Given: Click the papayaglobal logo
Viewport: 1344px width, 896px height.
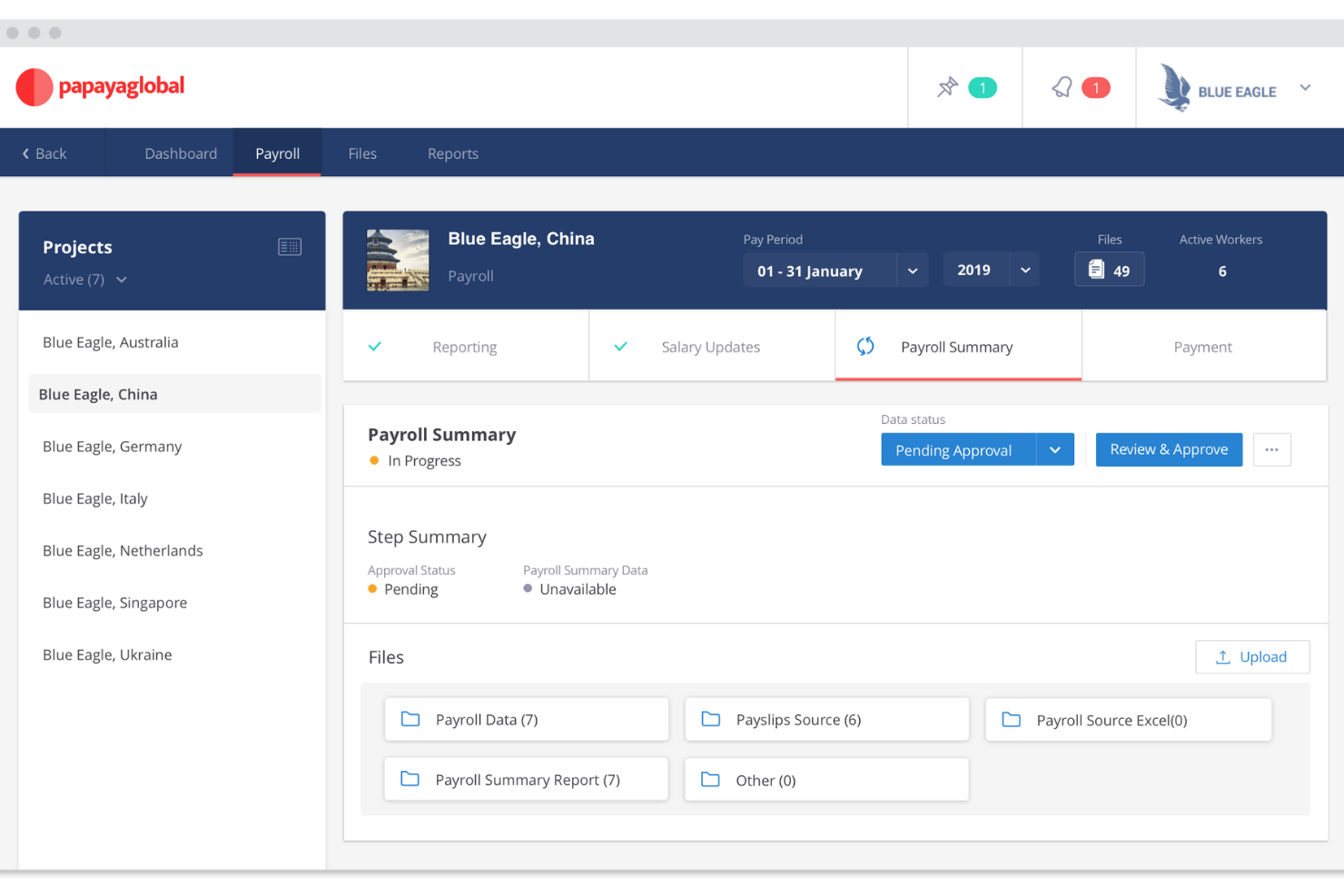Looking at the screenshot, I should click(x=100, y=87).
